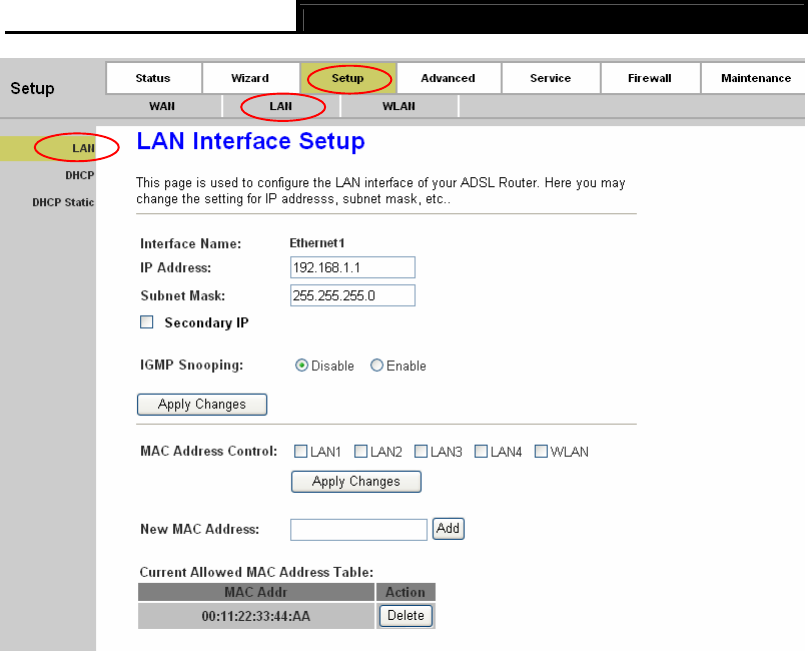
Task: Click the Subnet Mask input field
Action: point(352,295)
